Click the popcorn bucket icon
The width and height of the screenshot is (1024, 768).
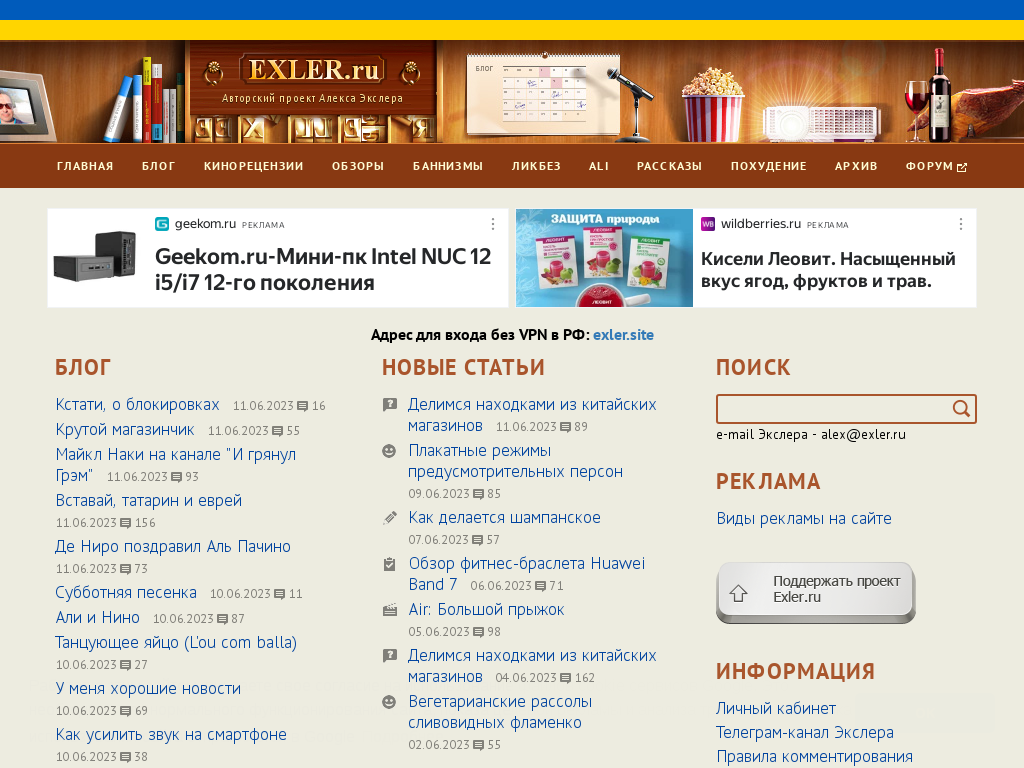(x=712, y=104)
